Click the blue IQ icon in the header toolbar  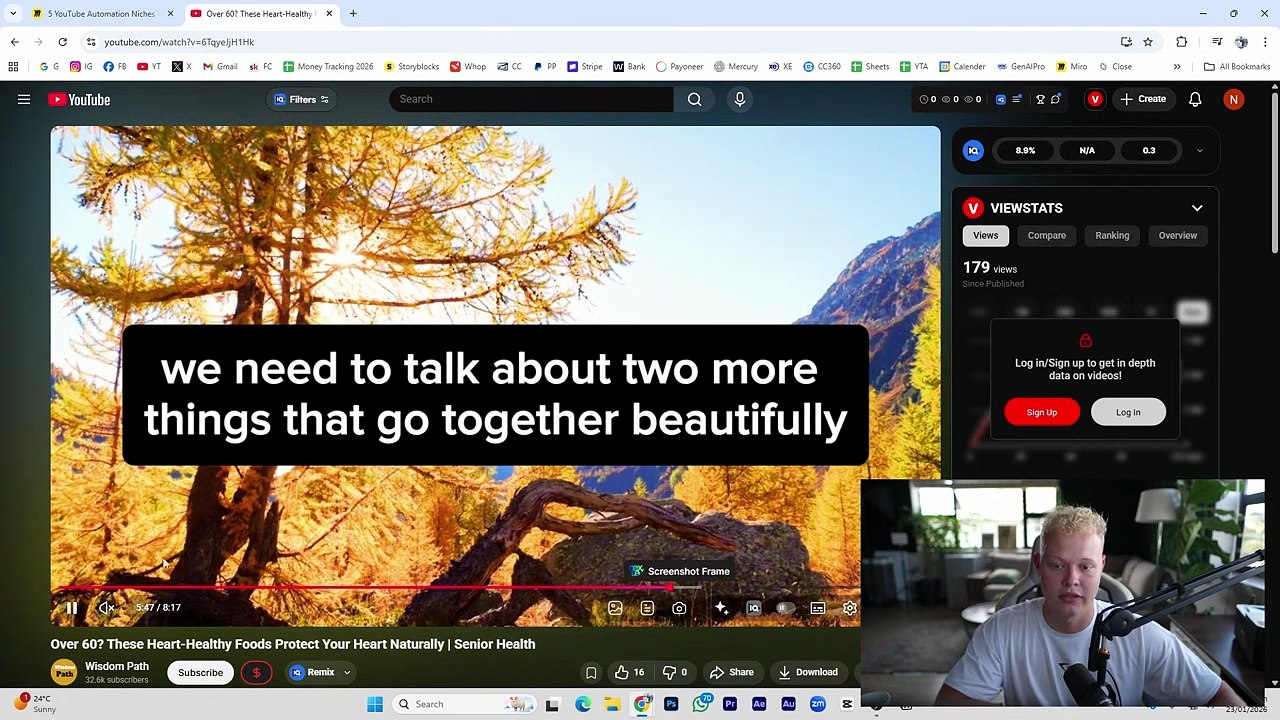(x=1000, y=99)
